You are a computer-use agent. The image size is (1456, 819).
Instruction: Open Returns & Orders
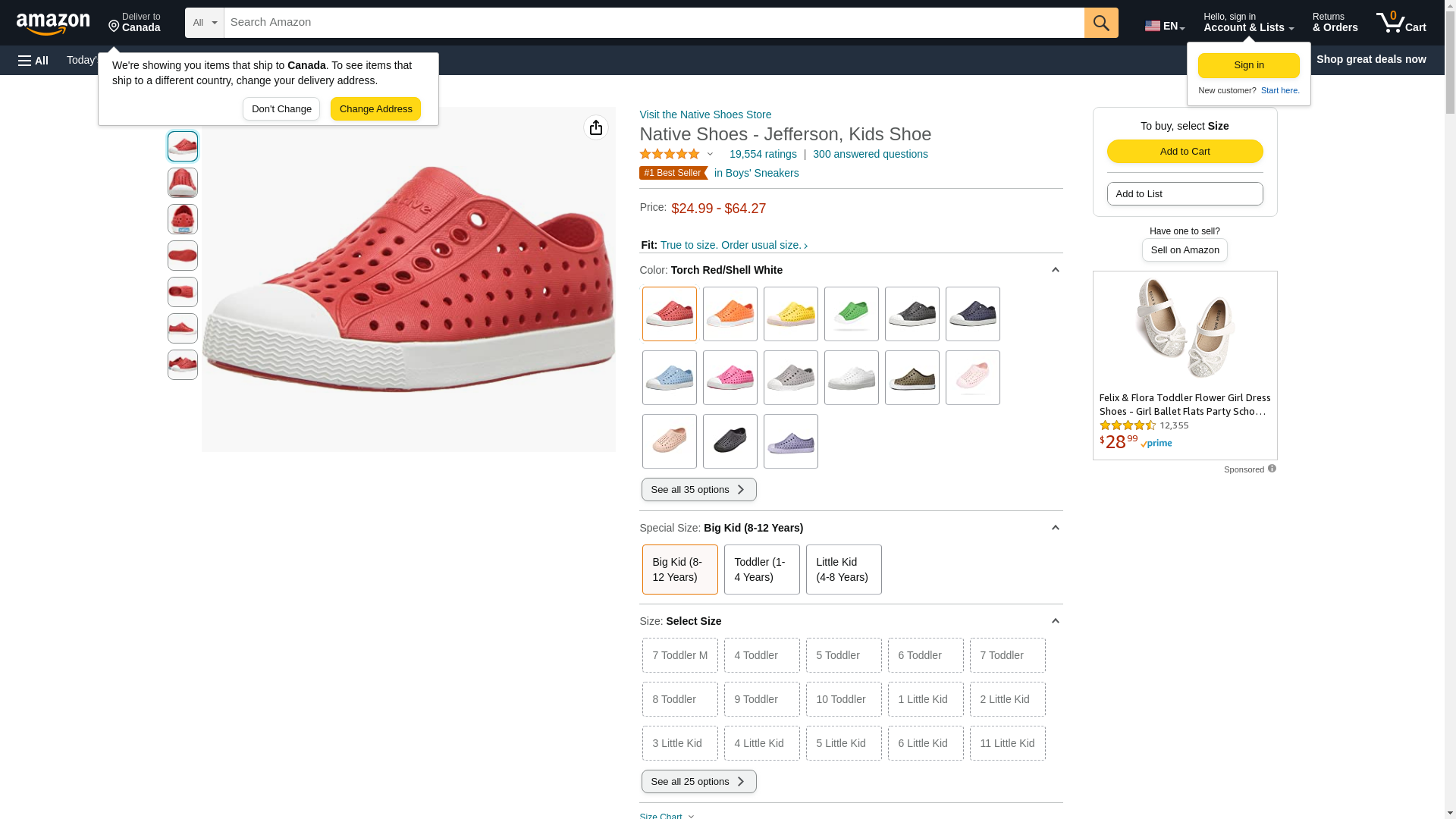tap(1335, 23)
